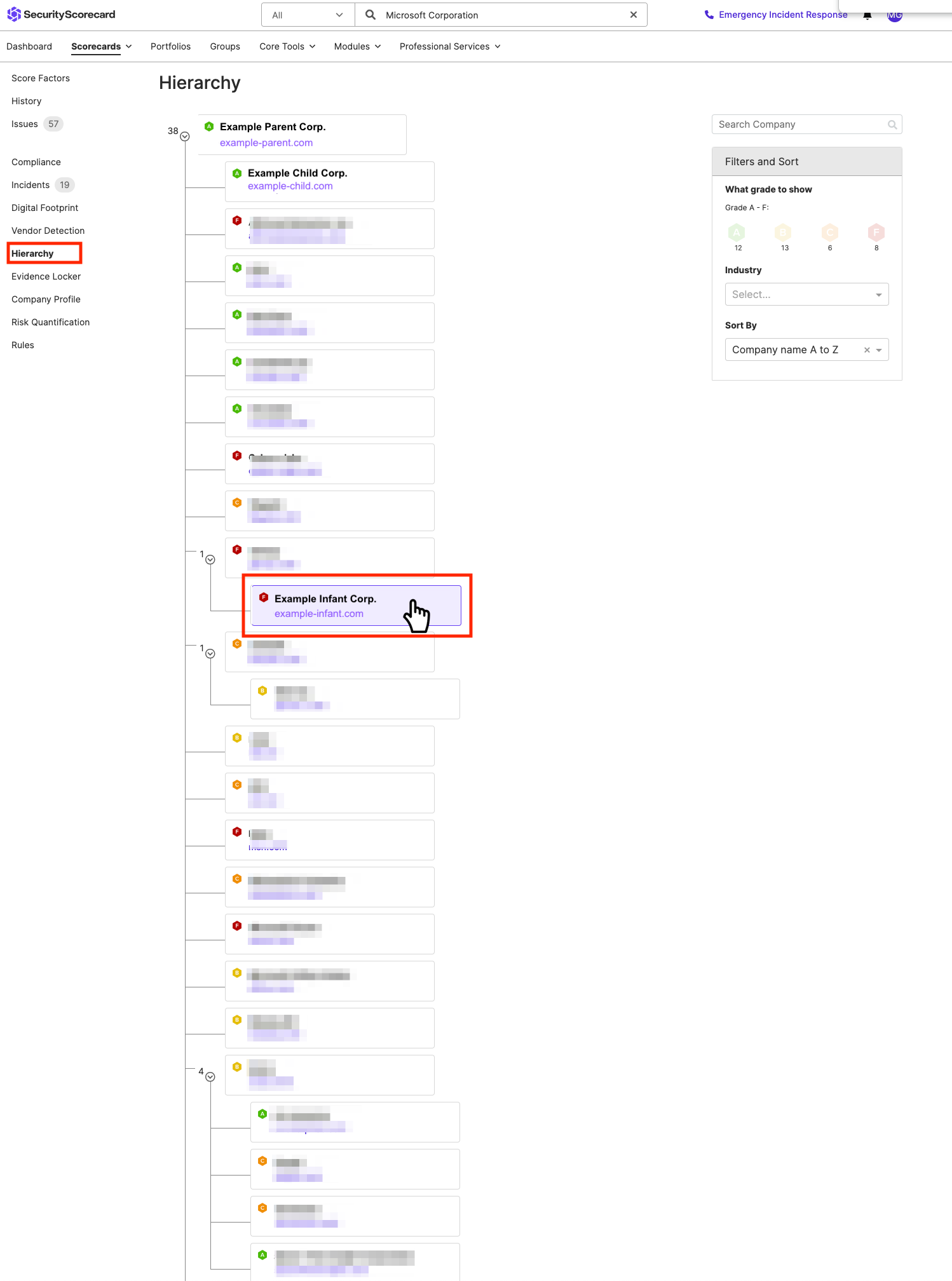Open example-parent.com link

[266, 143]
